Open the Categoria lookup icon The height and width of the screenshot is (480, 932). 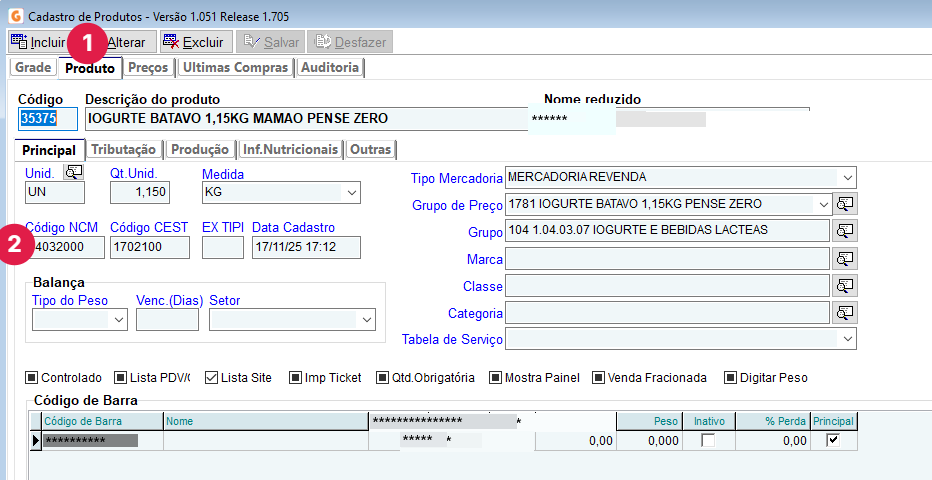845,312
